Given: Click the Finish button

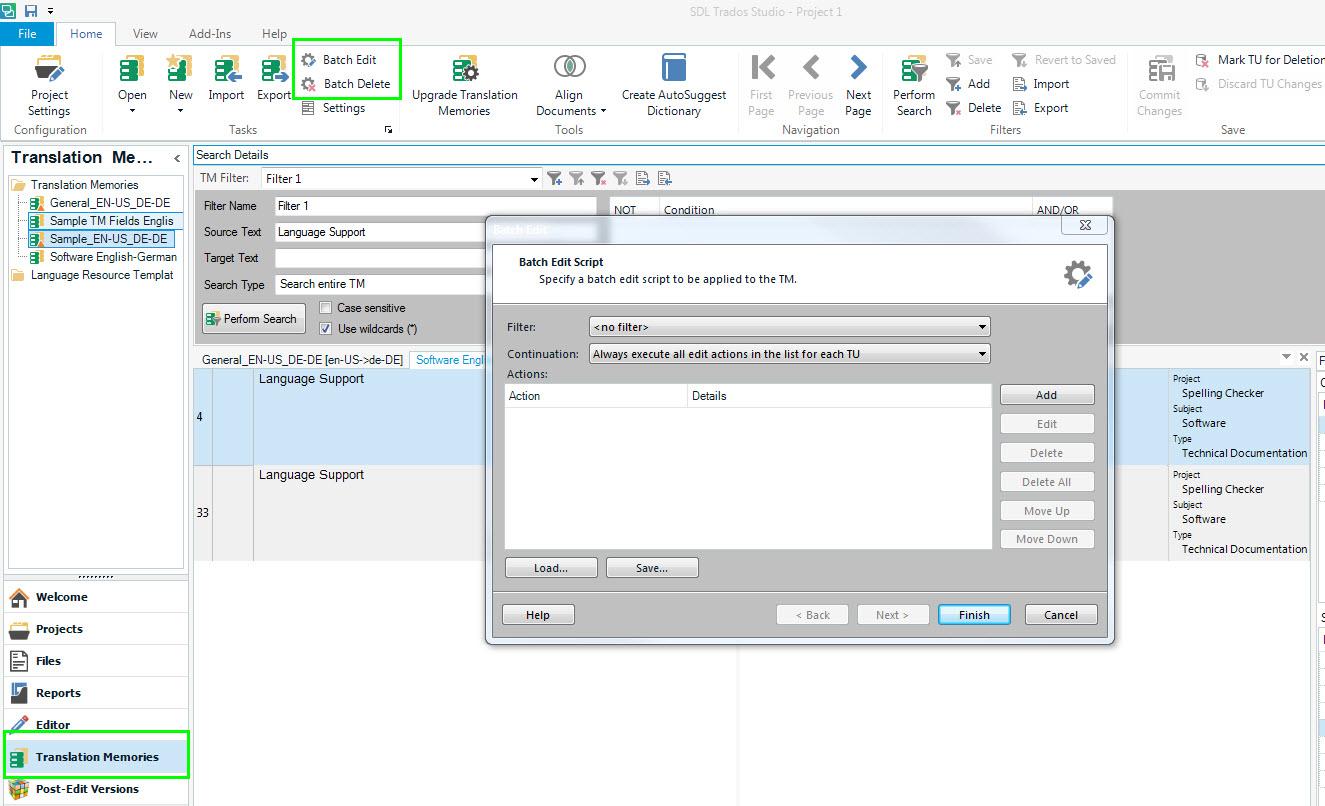Looking at the screenshot, I should coord(974,615).
